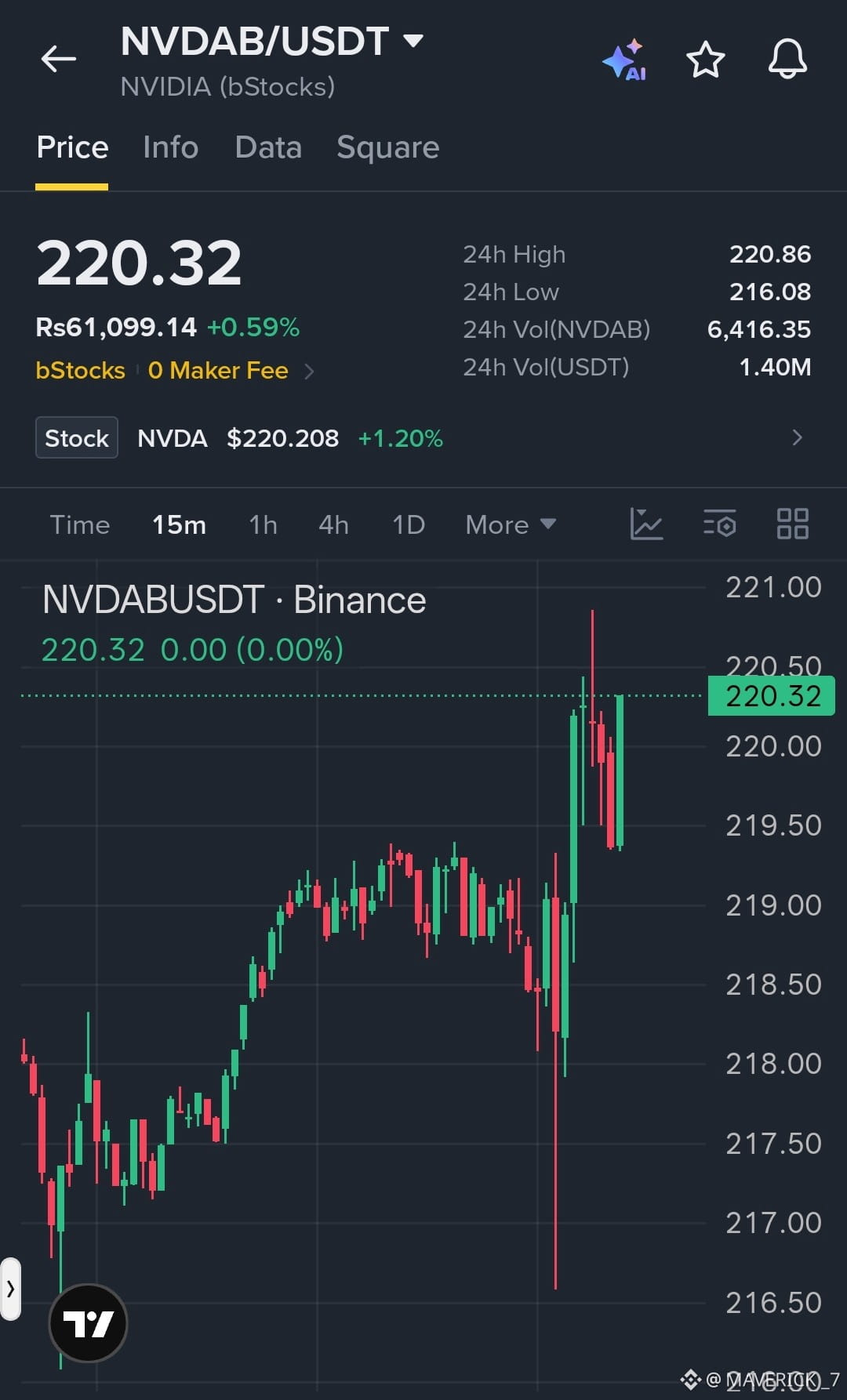Tap the 0 Maker Fee link
Screen dimensions: 847x1400
[218, 370]
